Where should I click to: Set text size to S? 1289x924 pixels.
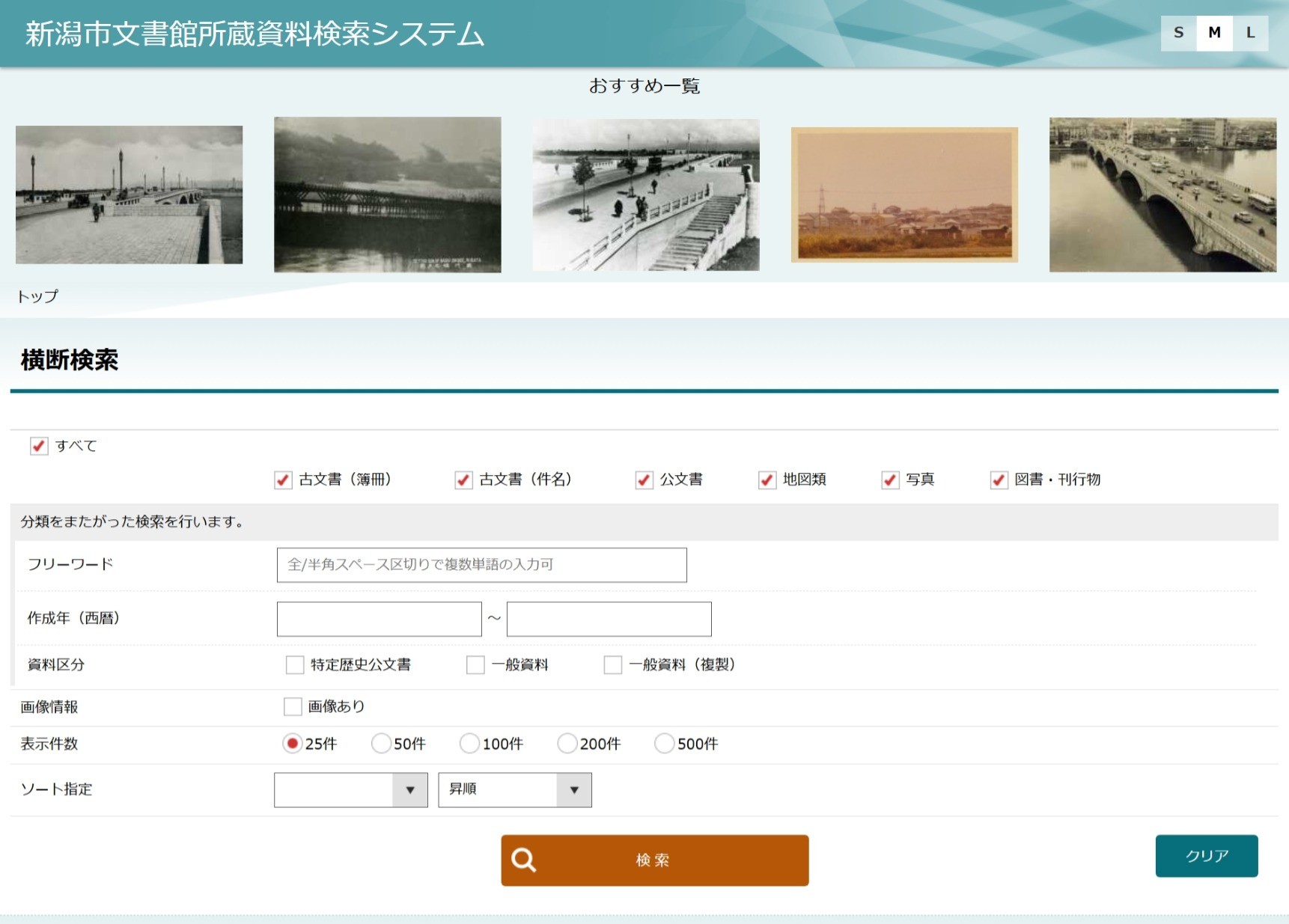click(1178, 33)
